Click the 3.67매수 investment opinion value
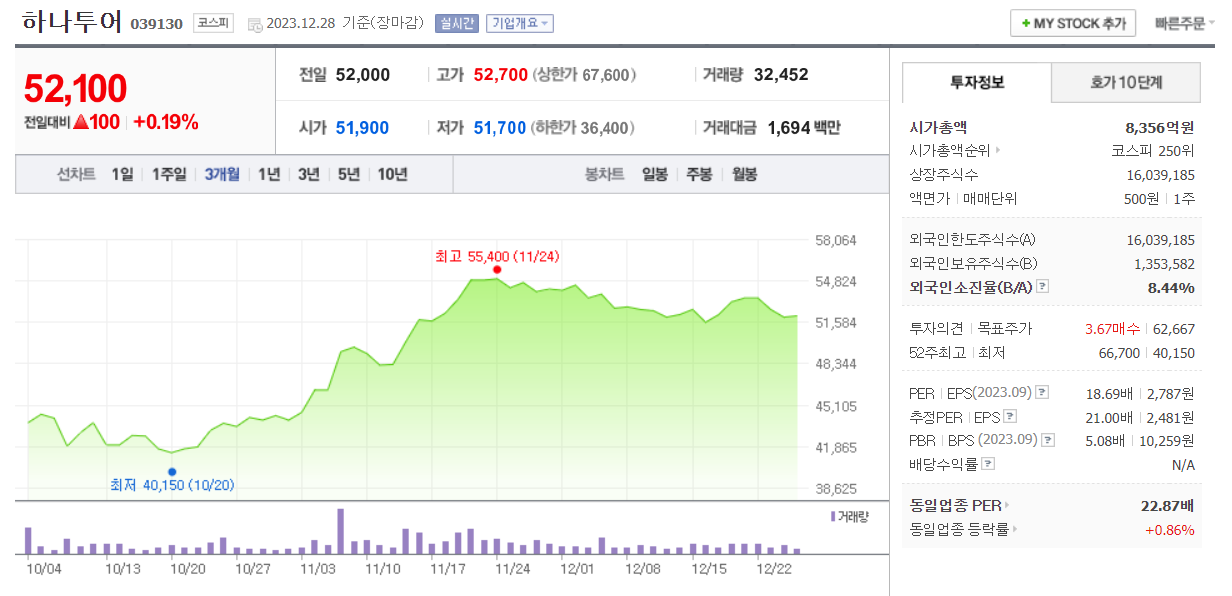This screenshot has width=1232, height=596. tap(1114, 328)
